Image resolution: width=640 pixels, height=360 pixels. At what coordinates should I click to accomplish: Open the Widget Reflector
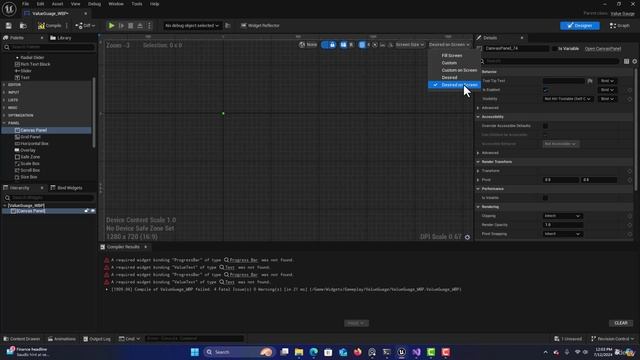coord(260,26)
